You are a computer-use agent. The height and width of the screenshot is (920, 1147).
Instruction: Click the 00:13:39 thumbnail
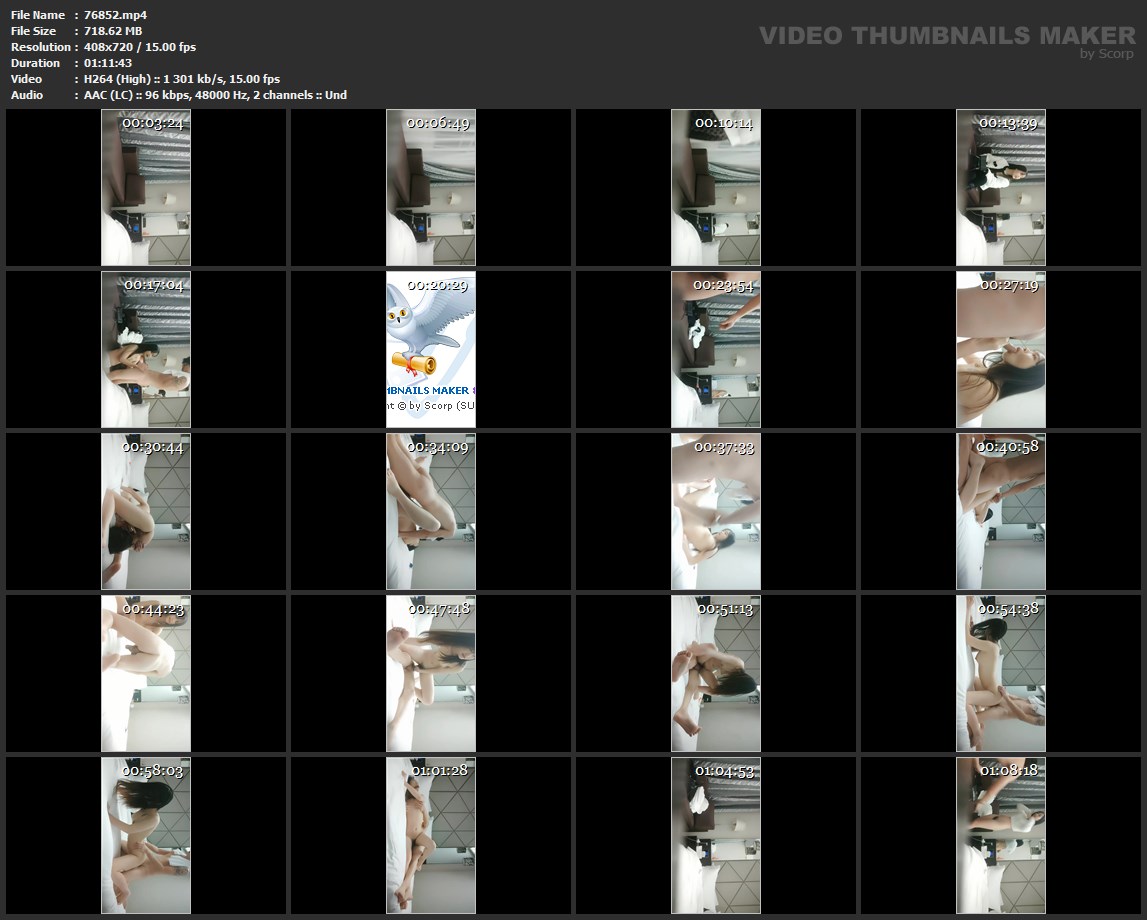[1001, 188]
